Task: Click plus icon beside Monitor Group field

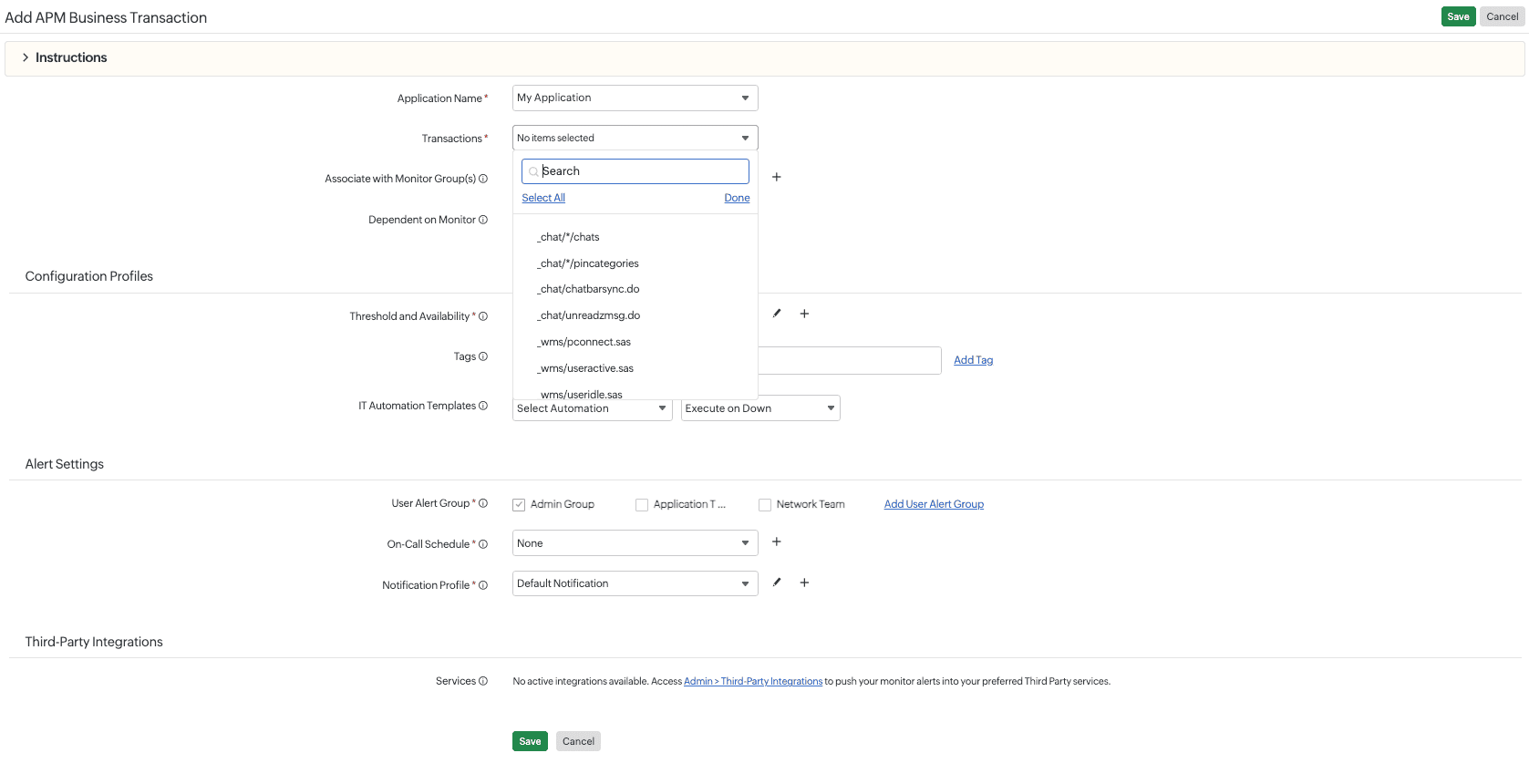Action: point(777,177)
